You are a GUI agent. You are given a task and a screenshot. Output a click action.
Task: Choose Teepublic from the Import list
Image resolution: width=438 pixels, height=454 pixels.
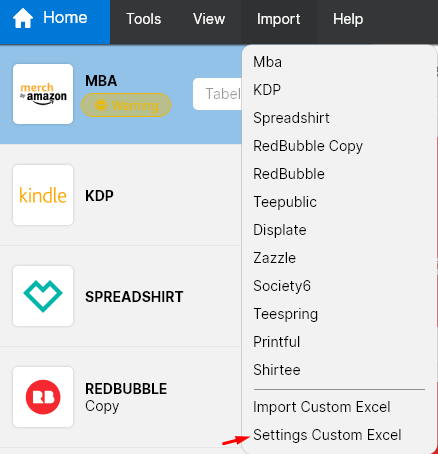pyautogui.click(x=285, y=202)
